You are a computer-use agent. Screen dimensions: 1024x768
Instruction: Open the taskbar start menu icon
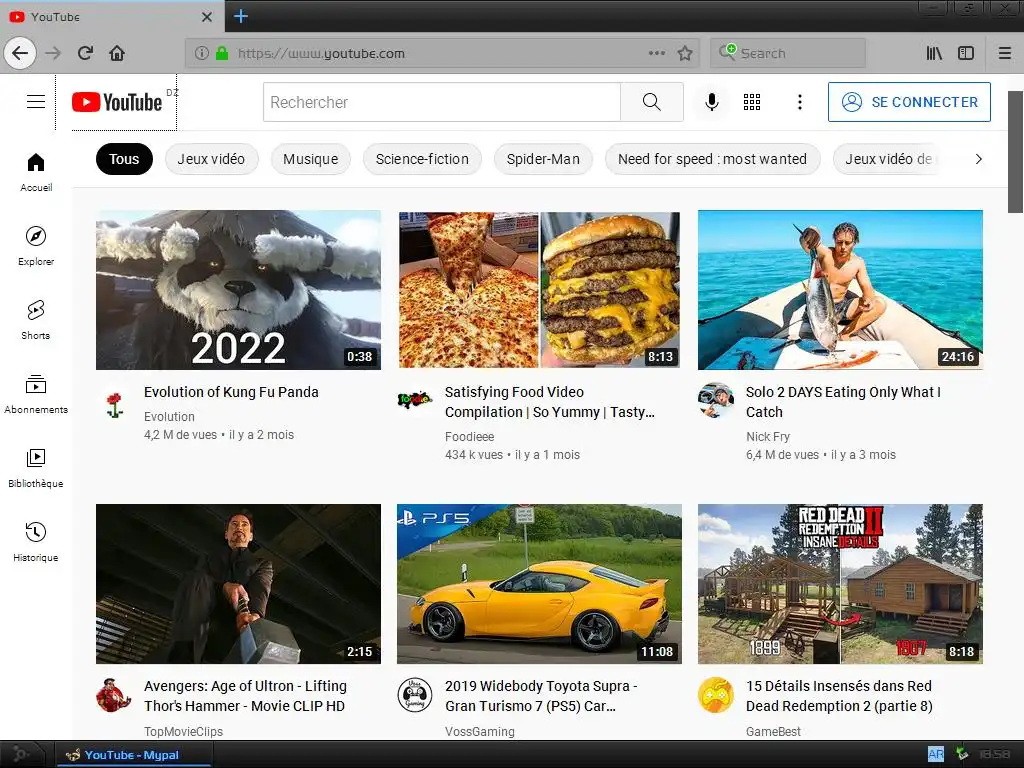point(21,754)
